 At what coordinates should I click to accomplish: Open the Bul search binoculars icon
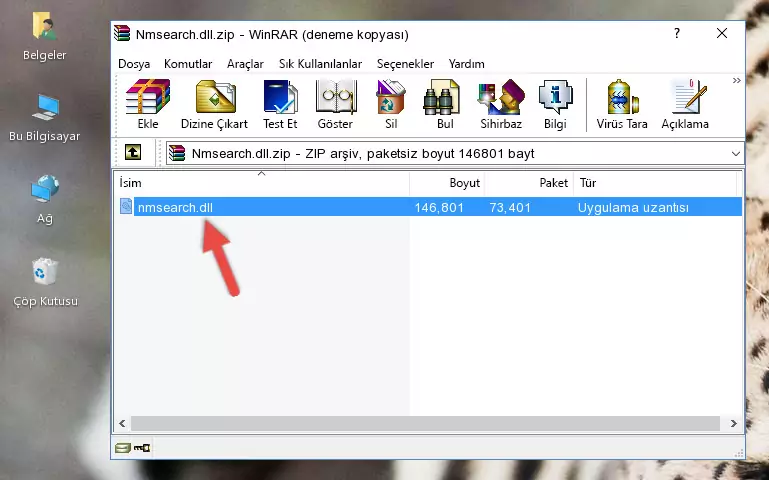pyautogui.click(x=441, y=97)
